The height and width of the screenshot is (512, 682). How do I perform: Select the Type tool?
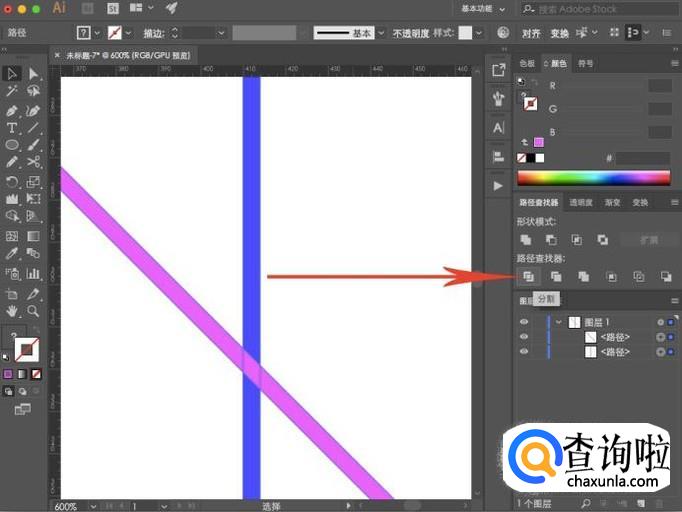[12, 128]
